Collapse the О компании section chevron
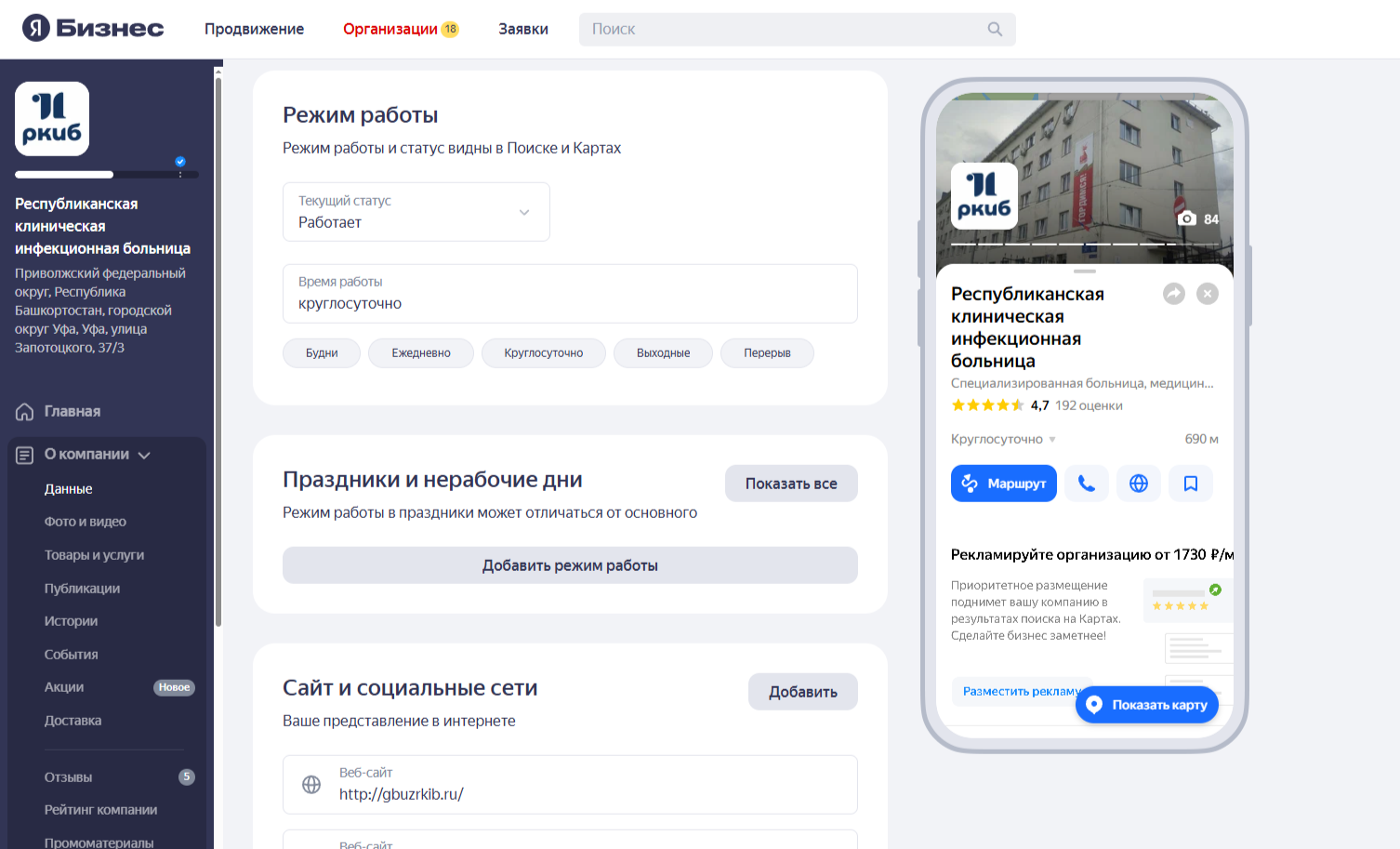This screenshot has height=849, width=1400. click(144, 456)
